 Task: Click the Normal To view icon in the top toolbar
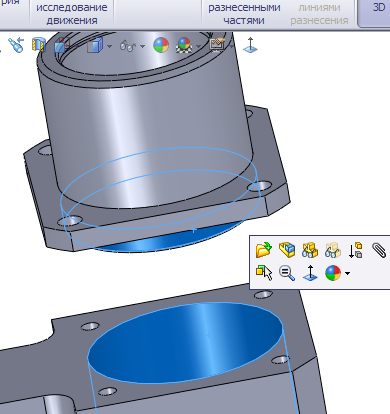coord(250,45)
